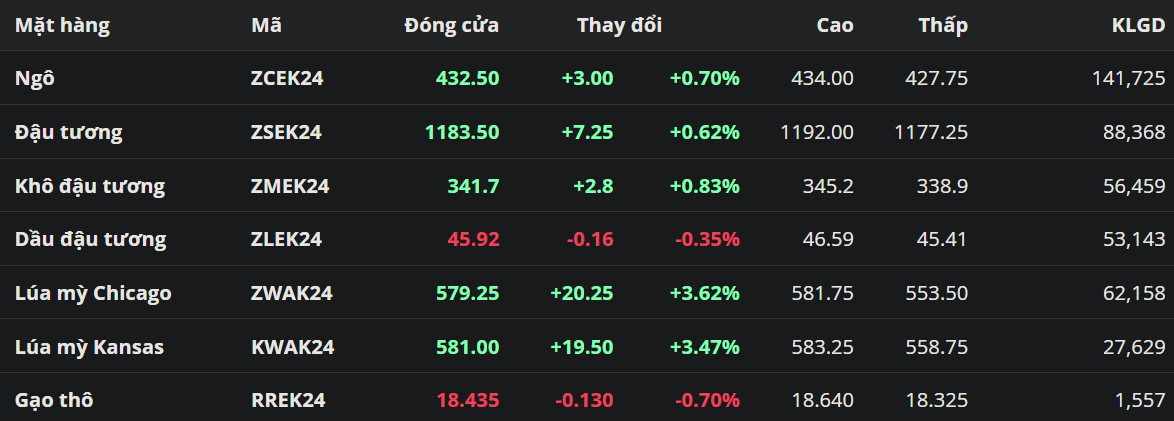1174x421 pixels.
Task: Click the "Mặt hàng" column header
Action: pos(62,25)
